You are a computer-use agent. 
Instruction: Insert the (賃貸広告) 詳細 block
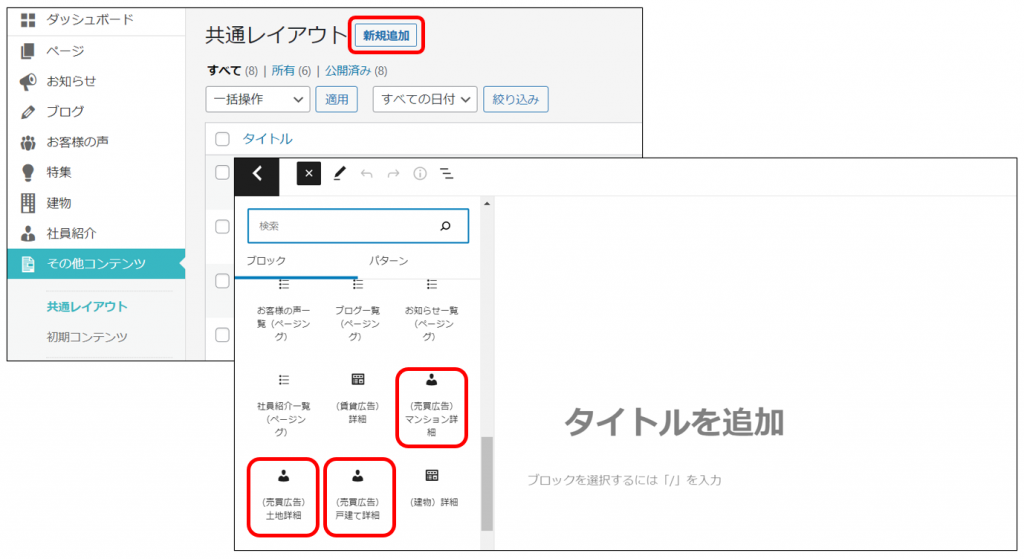tap(357, 399)
